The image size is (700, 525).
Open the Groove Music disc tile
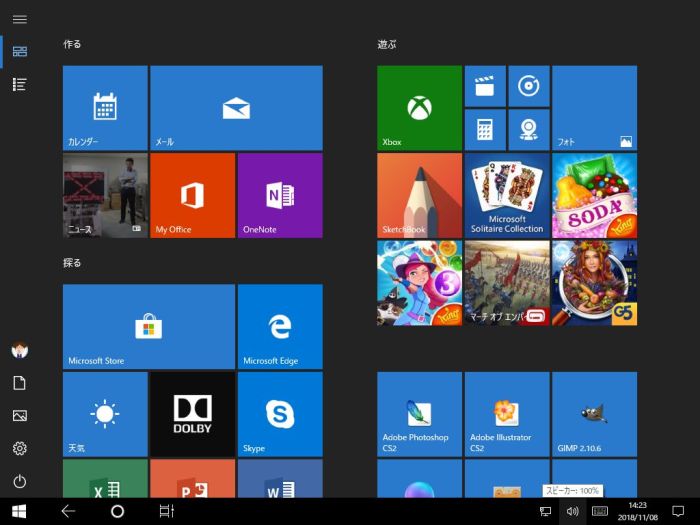[528, 86]
